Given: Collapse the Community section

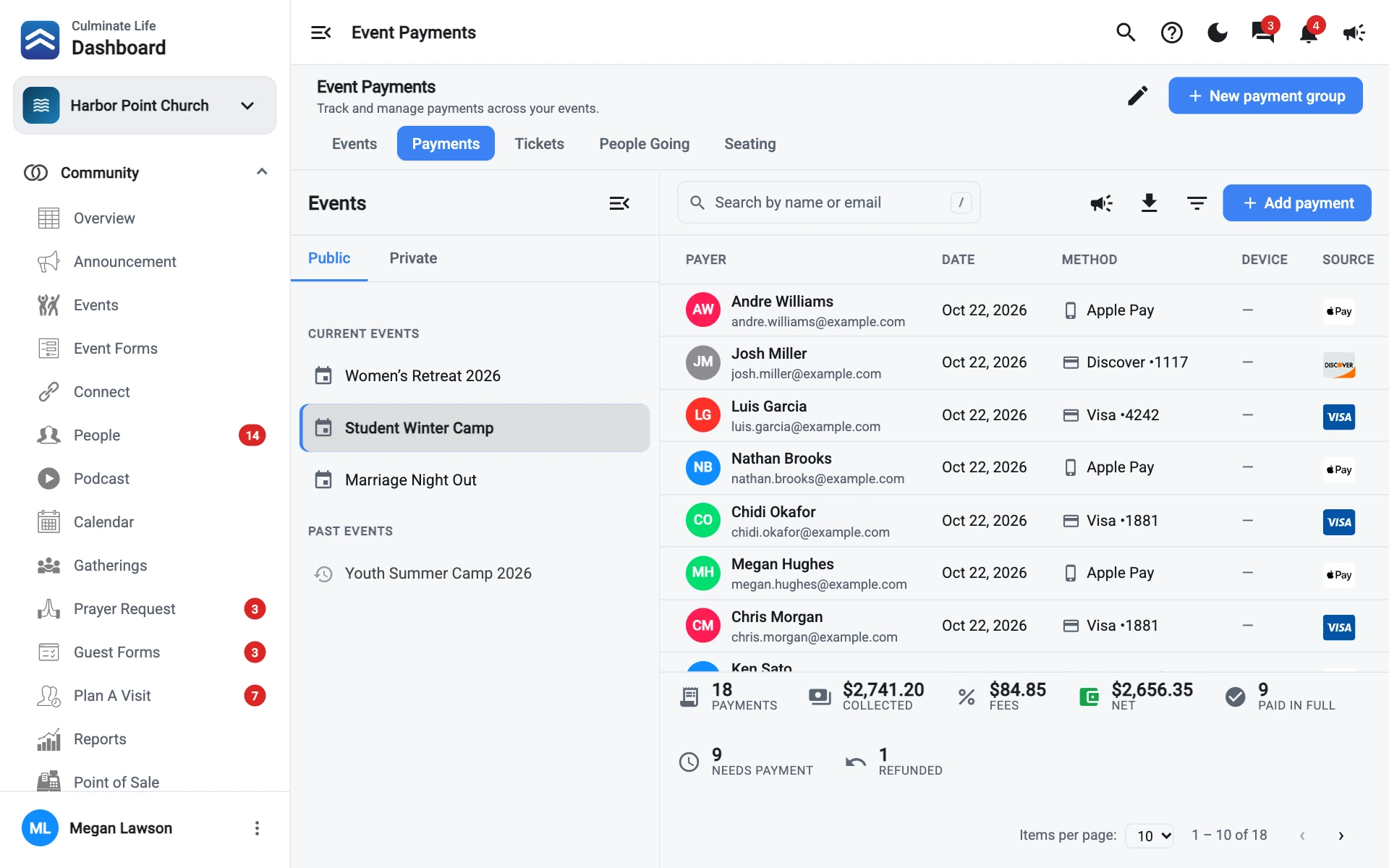Looking at the screenshot, I should coord(262,172).
